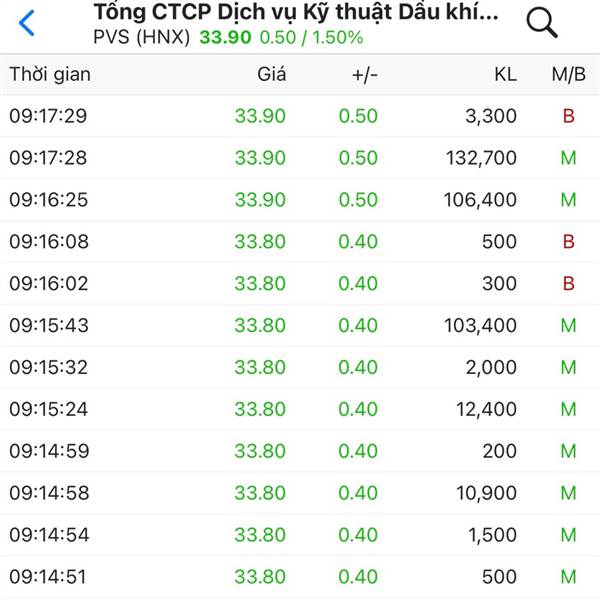The image size is (600, 600).
Task: Tap the +/- column header
Action: [365, 75]
